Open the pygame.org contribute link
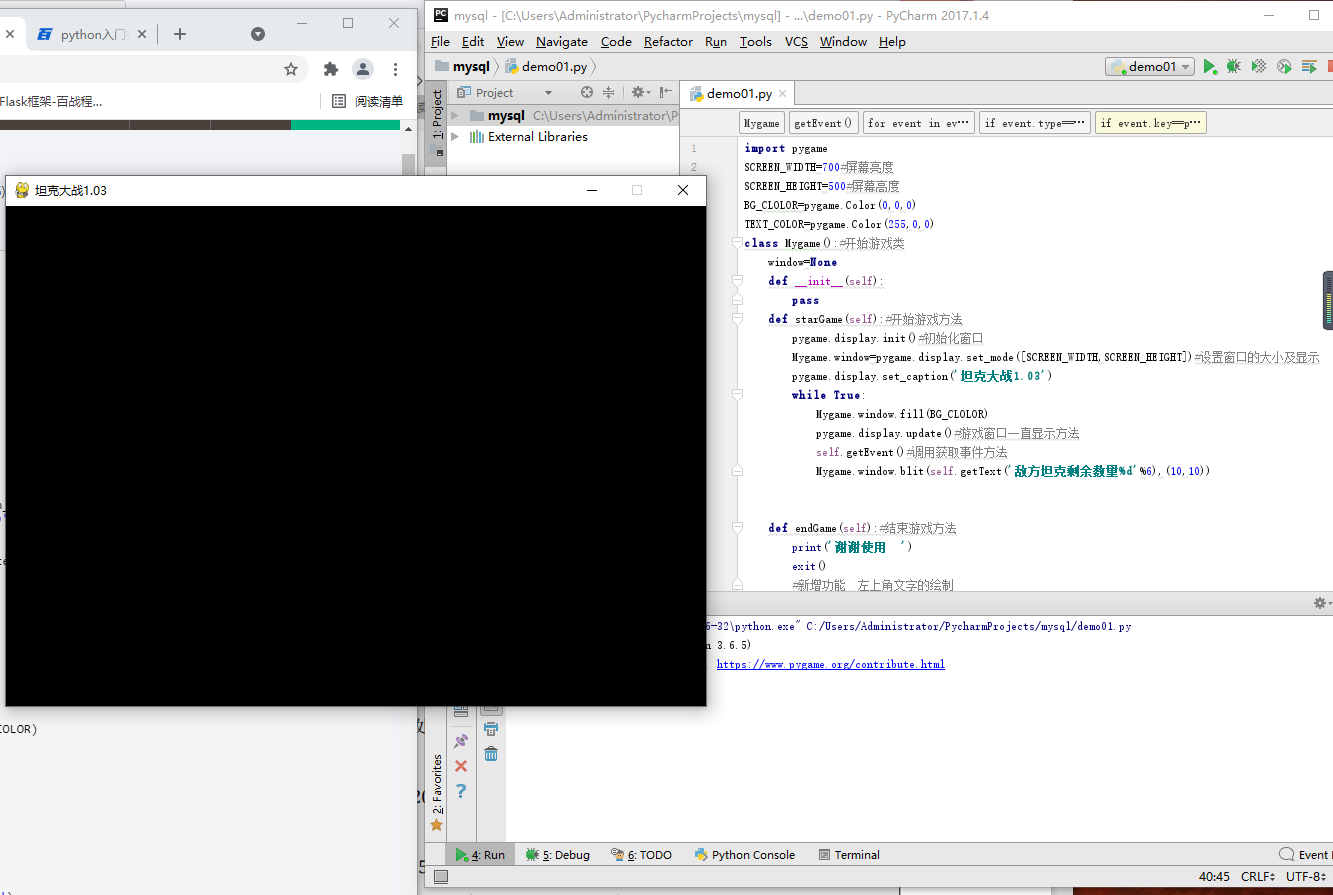The height and width of the screenshot is (895, 1333). tap(830, 664)
